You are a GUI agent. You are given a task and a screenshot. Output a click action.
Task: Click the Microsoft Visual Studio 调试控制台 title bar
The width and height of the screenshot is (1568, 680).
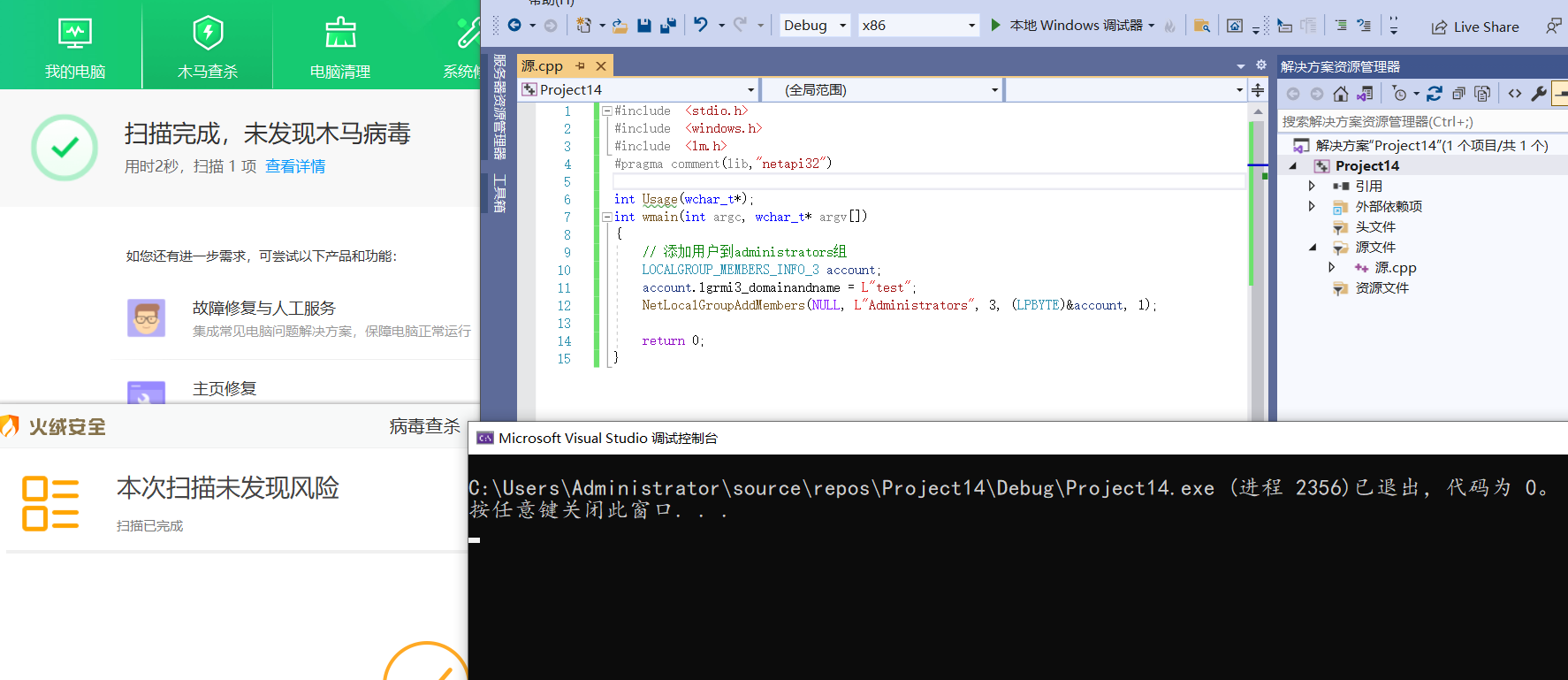[1018, 438]
